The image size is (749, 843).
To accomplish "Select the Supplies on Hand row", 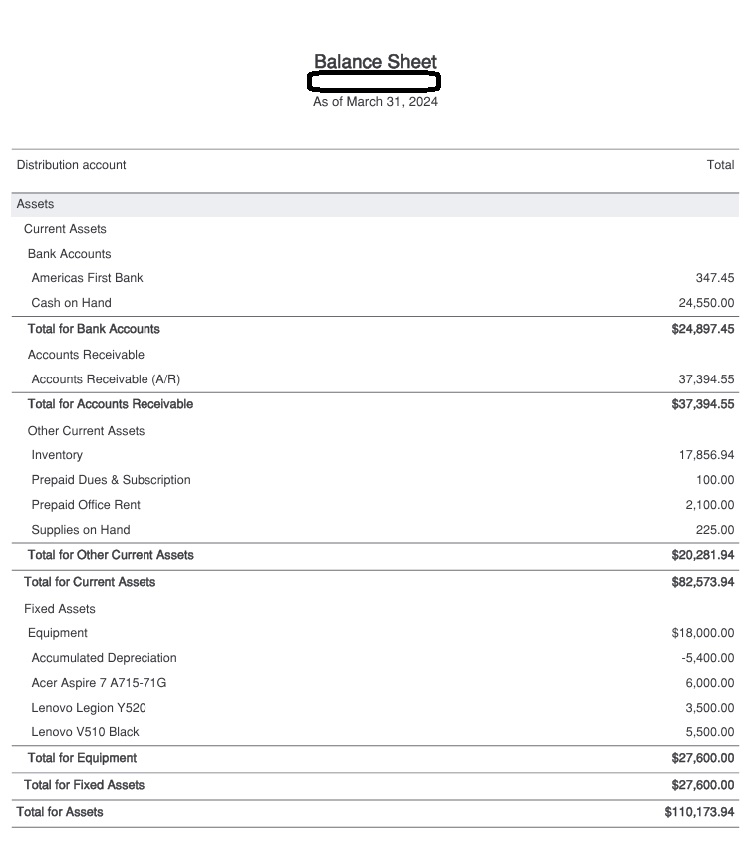I will pyautogui.click(x=81, y=530).
